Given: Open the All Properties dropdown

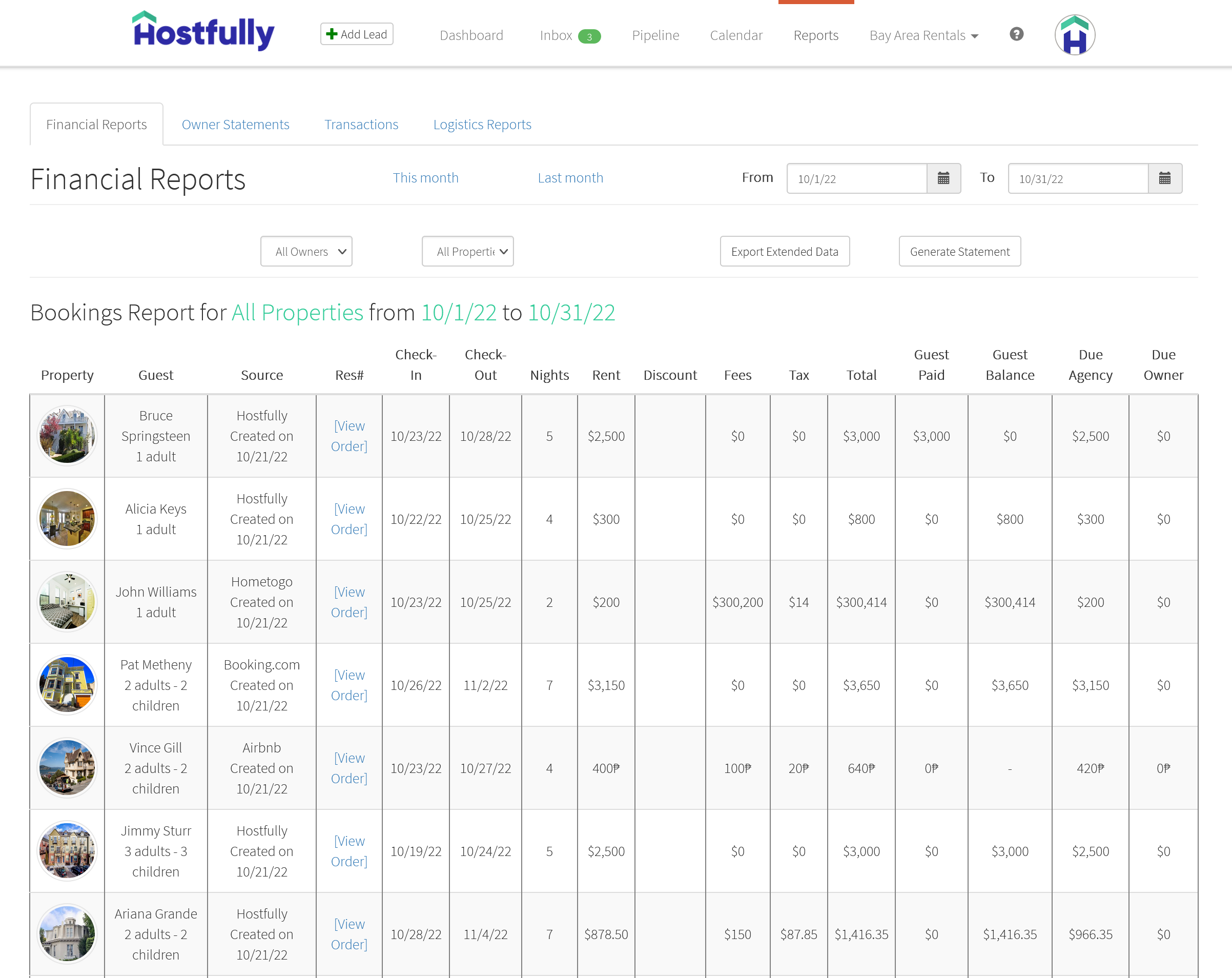Looking at the screenshot, I should click(x=467, y=251).
